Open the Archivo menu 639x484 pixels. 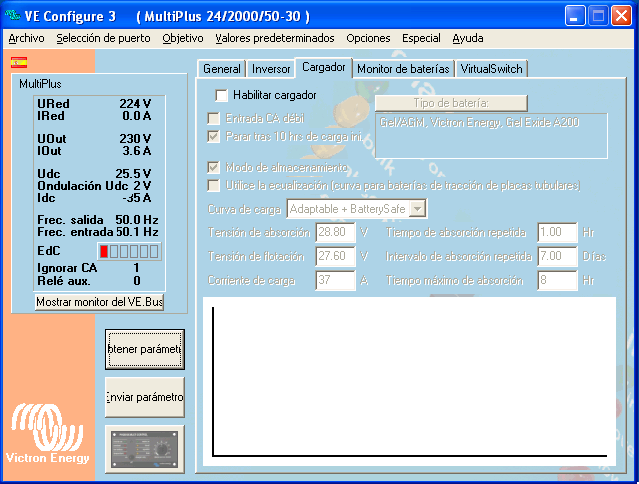26,38
